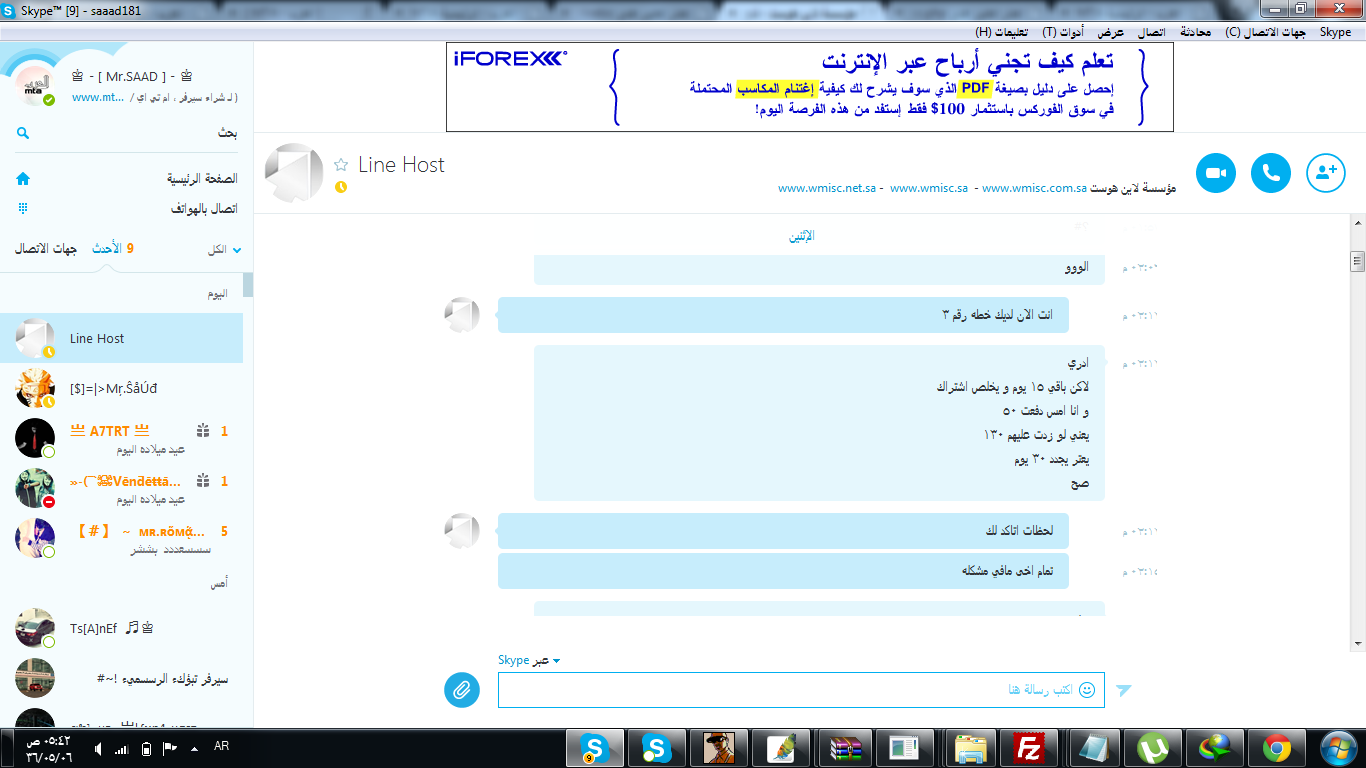
Task: Open the www.wmisc.net.sa link
Action: click(x=827, y=188)
